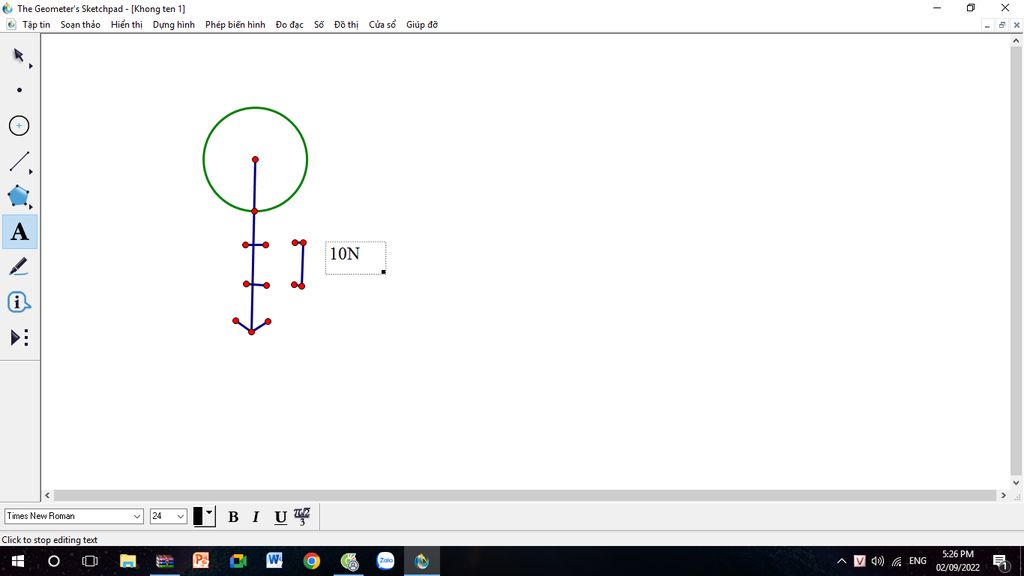This screenshot has width=1024, height=576.
Task: Click the 10N caption resize handle
Action: [383, 272]
